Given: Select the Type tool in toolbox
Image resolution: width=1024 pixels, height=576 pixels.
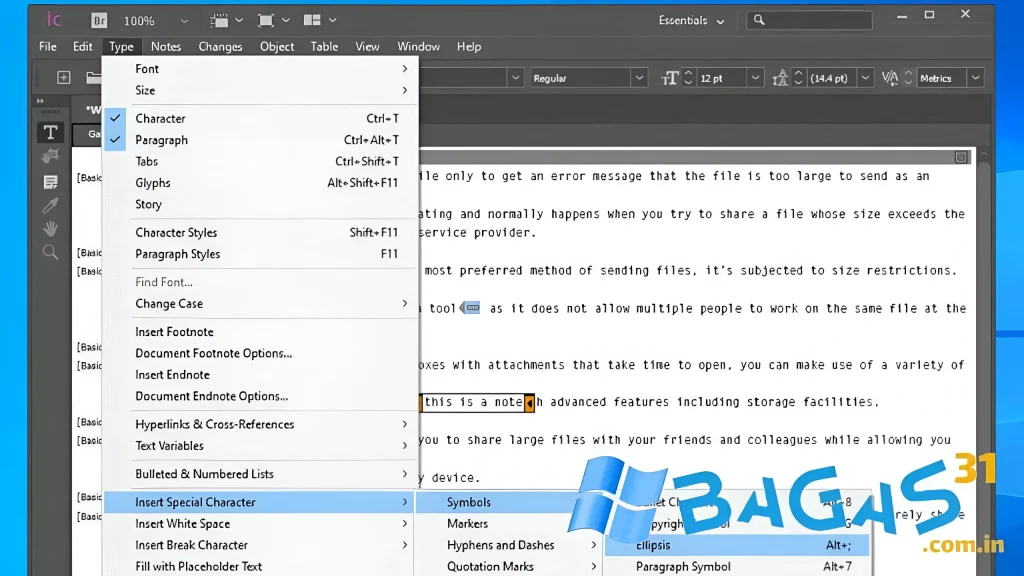Looking at the screenshot, I should [x=50, y=133].
